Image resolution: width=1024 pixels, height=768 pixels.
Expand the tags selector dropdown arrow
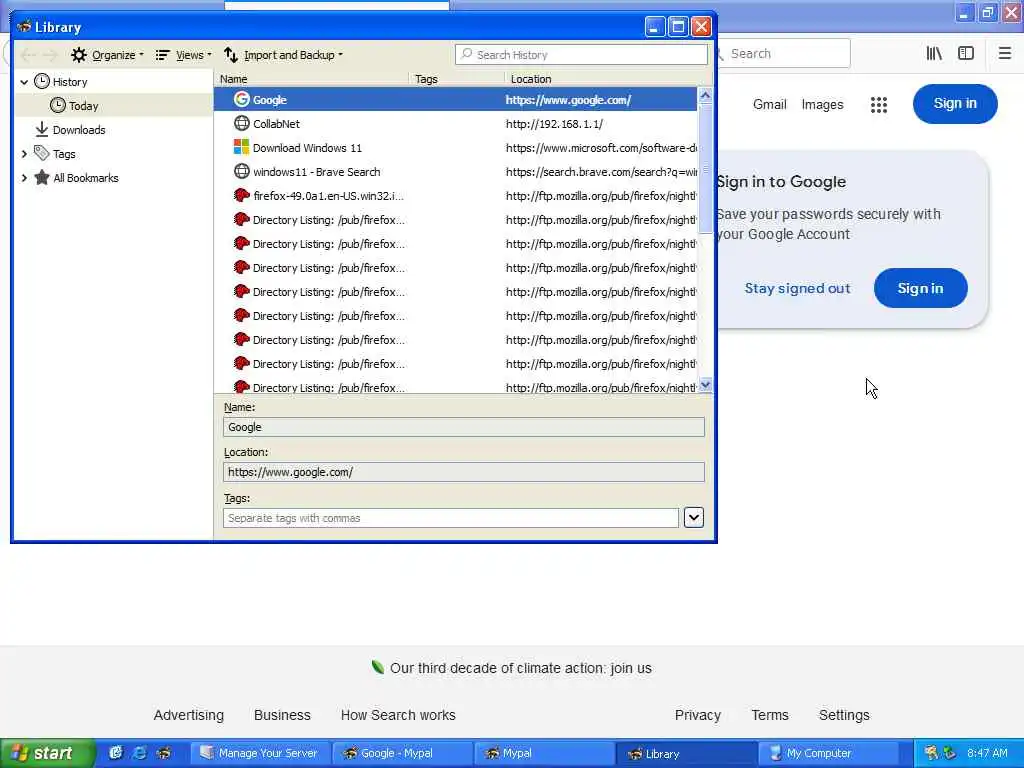[694, 518]
